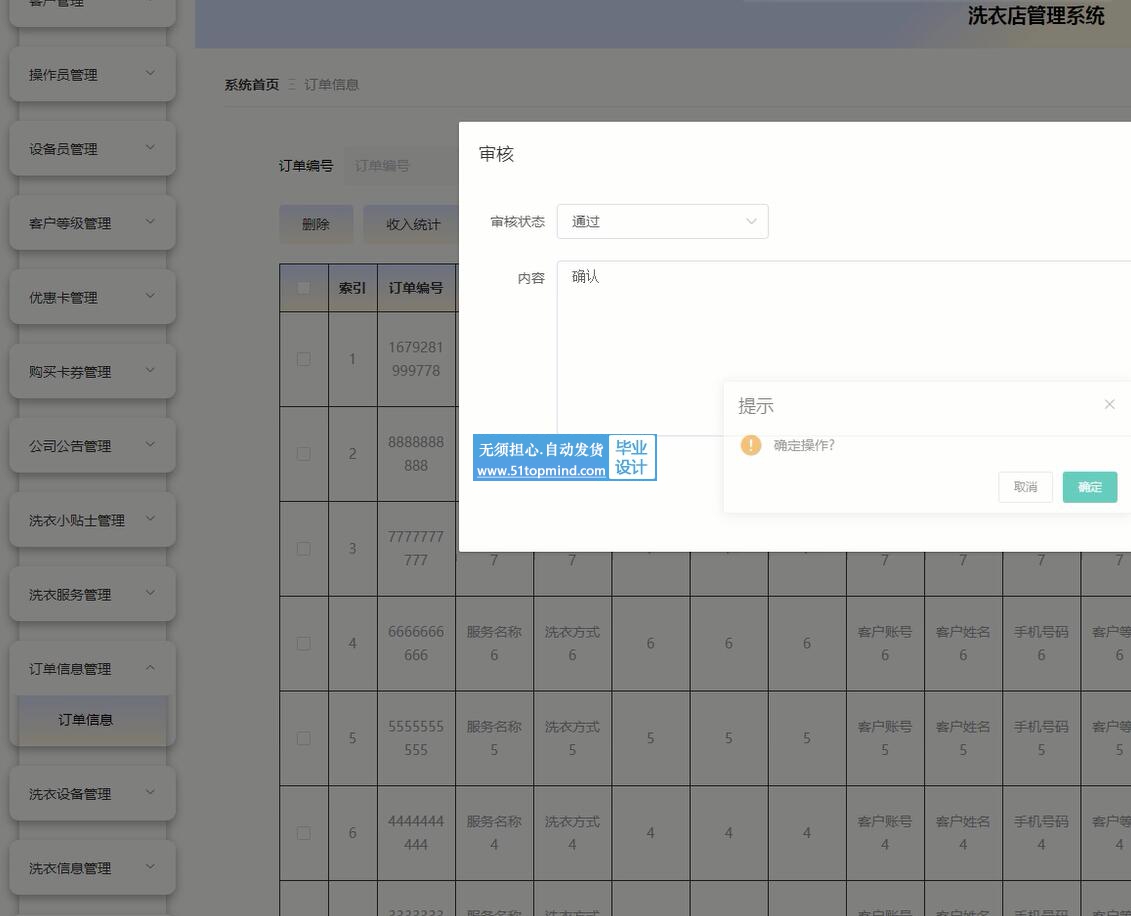Expand the 购买卡券管理 menu chevron
The height and width of the screenshot is (916, 1131).
[x=150, y=370]
